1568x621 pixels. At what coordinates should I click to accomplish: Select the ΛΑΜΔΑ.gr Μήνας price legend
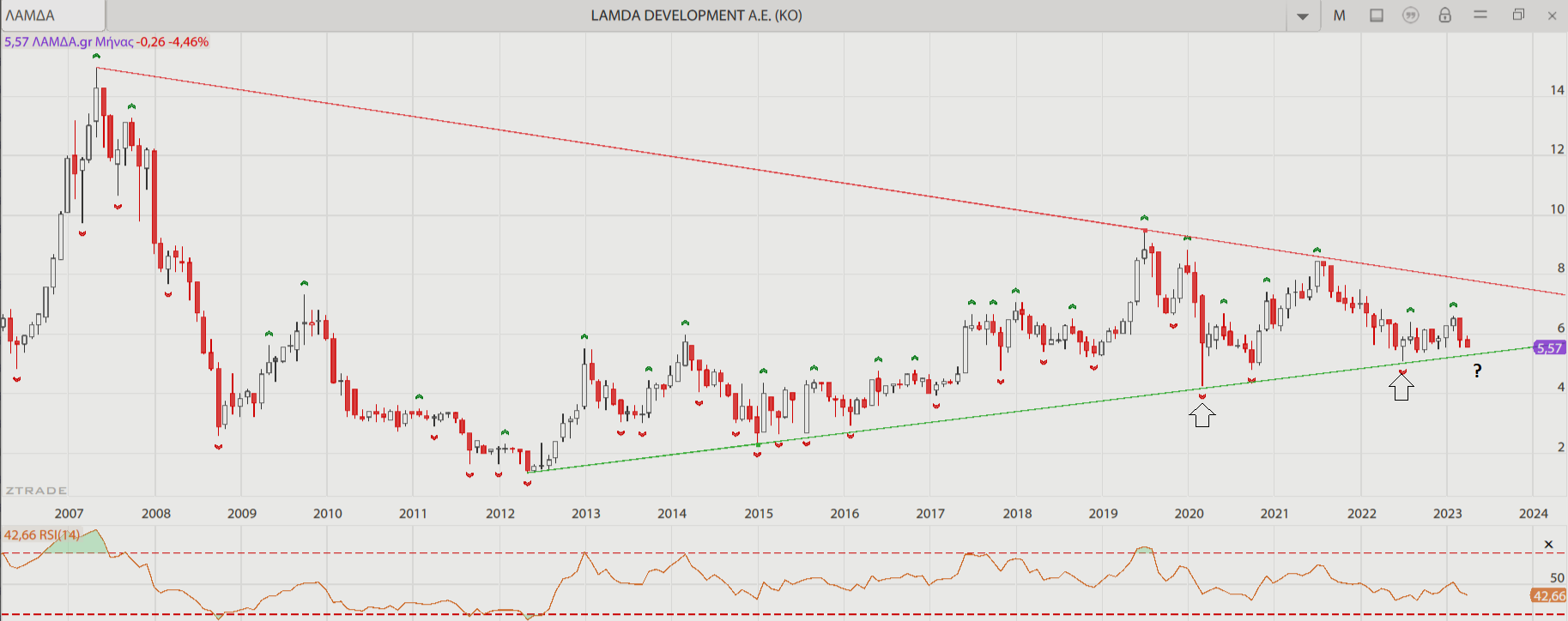[106, 41]
